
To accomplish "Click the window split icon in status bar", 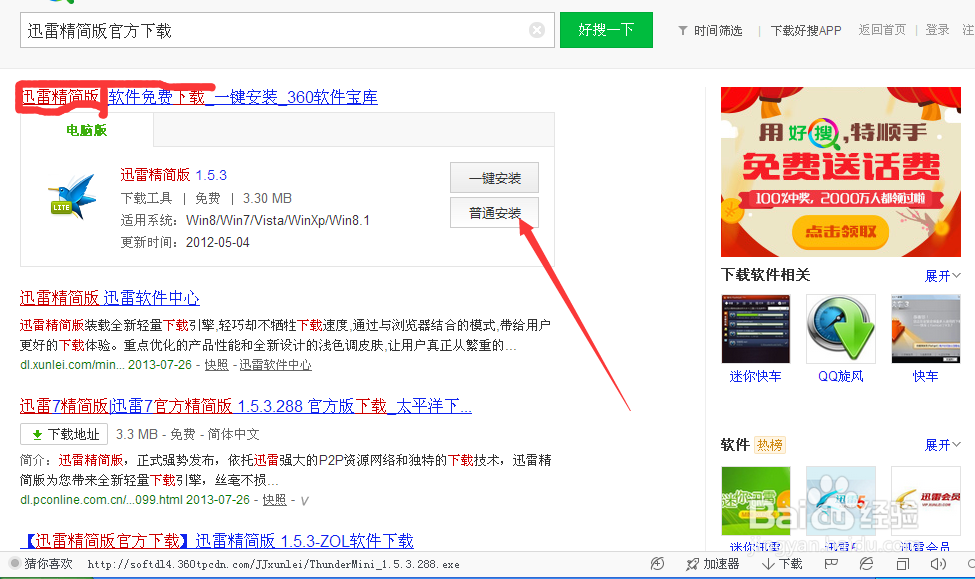I will click(903, 564).
